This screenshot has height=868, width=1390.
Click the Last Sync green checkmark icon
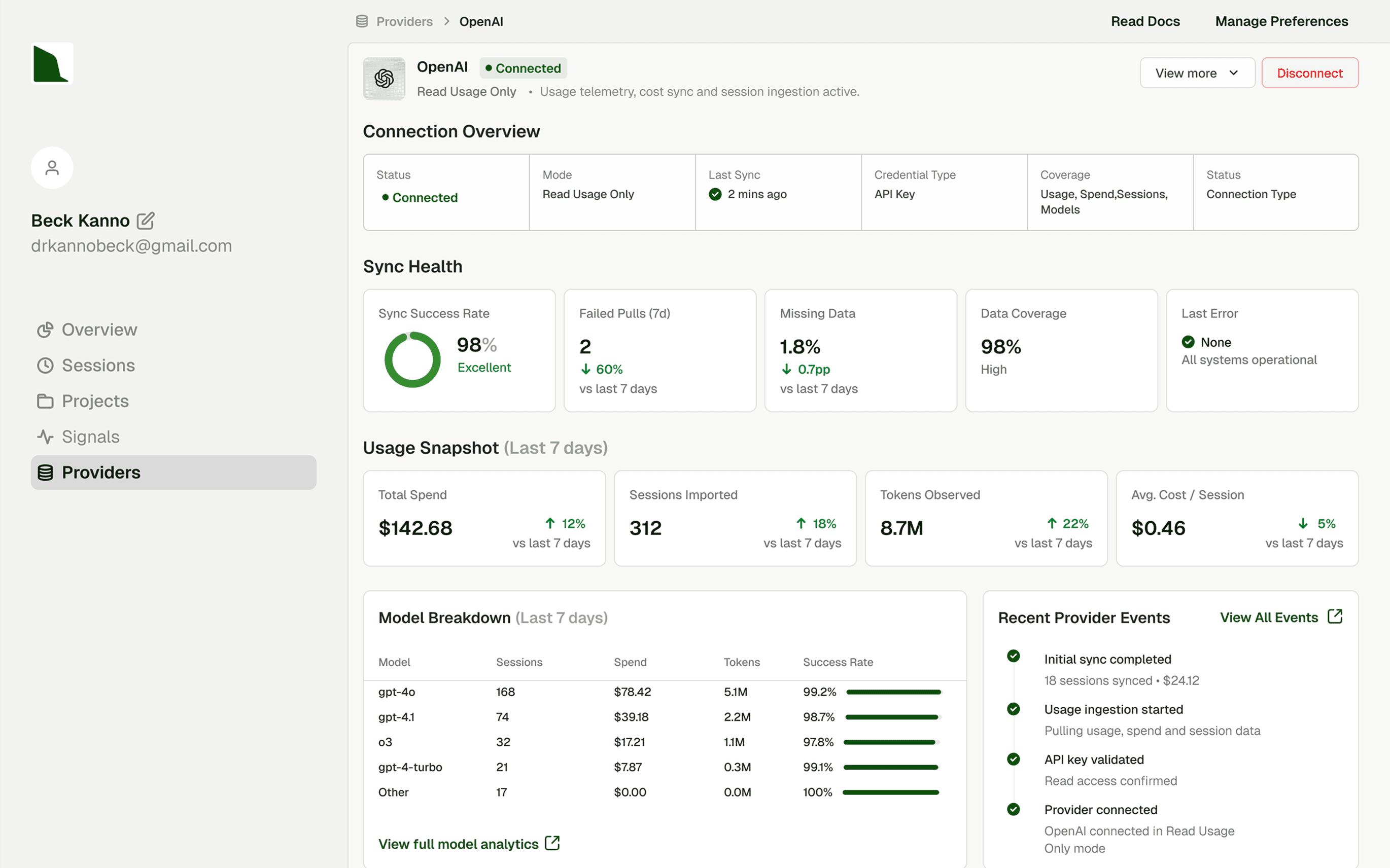pos(715,194)
